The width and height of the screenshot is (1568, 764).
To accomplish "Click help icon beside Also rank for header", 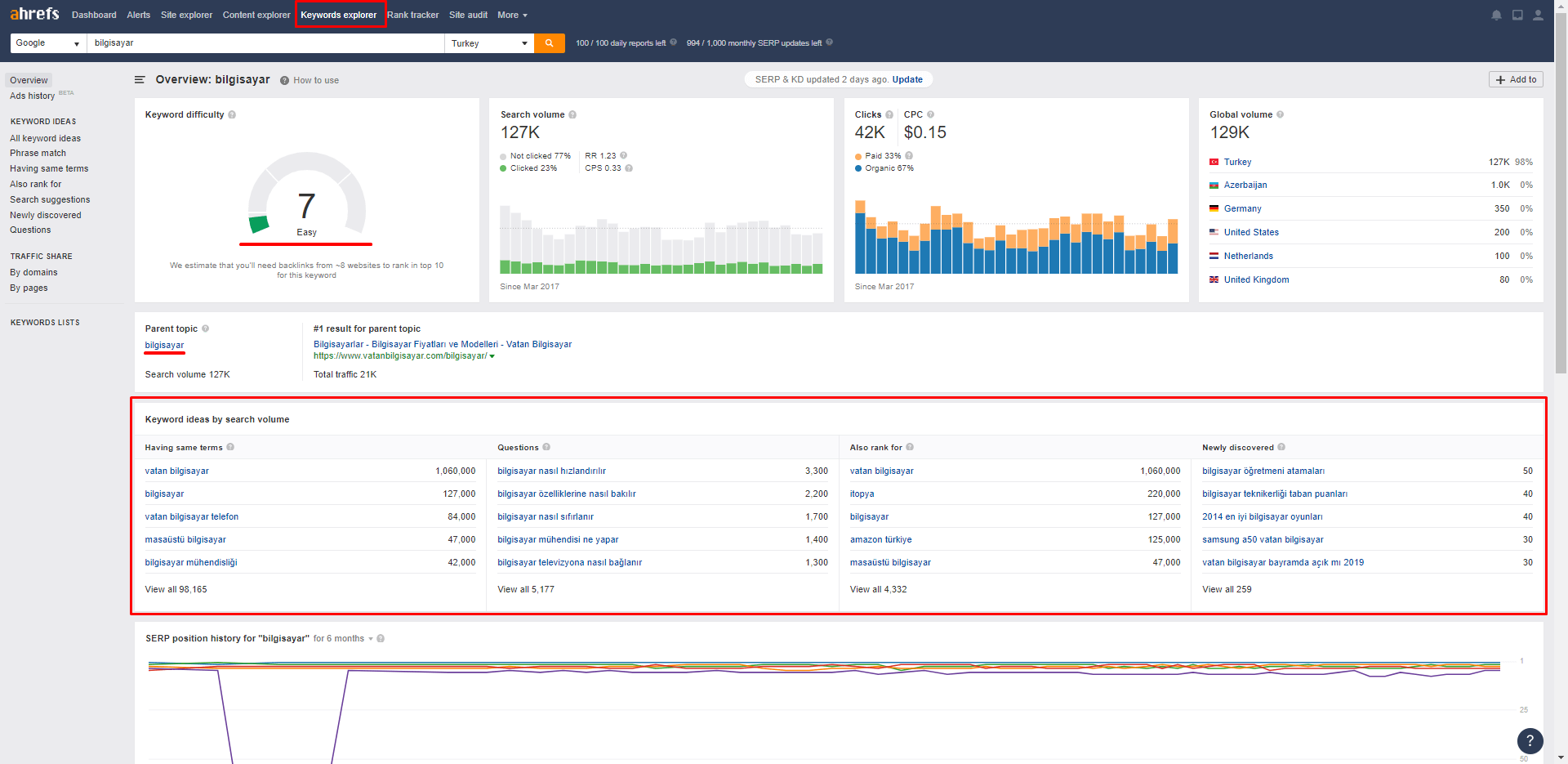I will 910,447.
